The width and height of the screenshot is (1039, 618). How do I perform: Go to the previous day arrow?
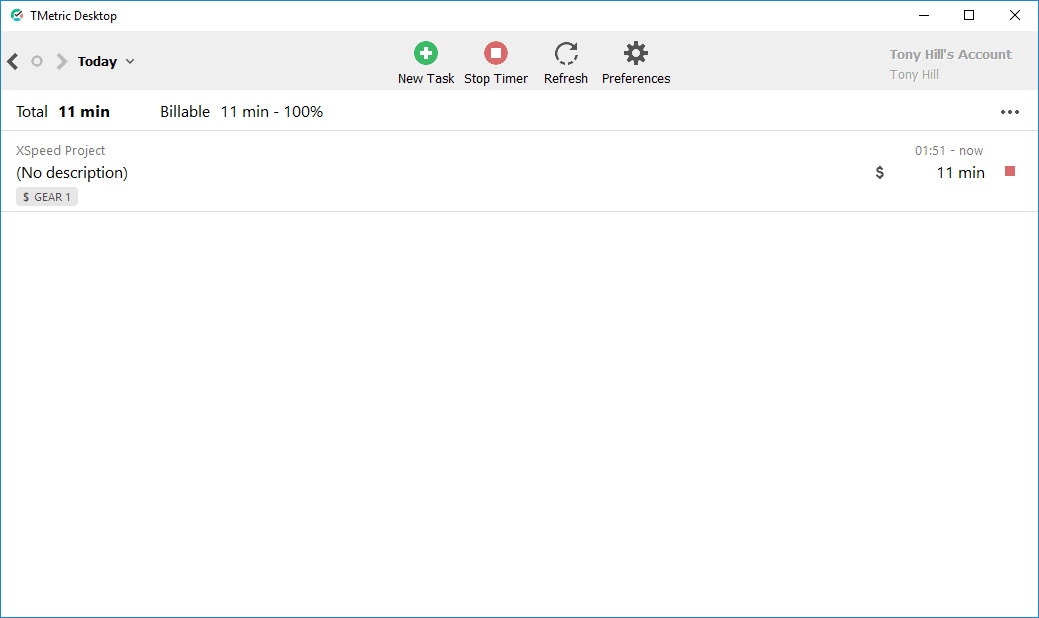tap(13, 62)
